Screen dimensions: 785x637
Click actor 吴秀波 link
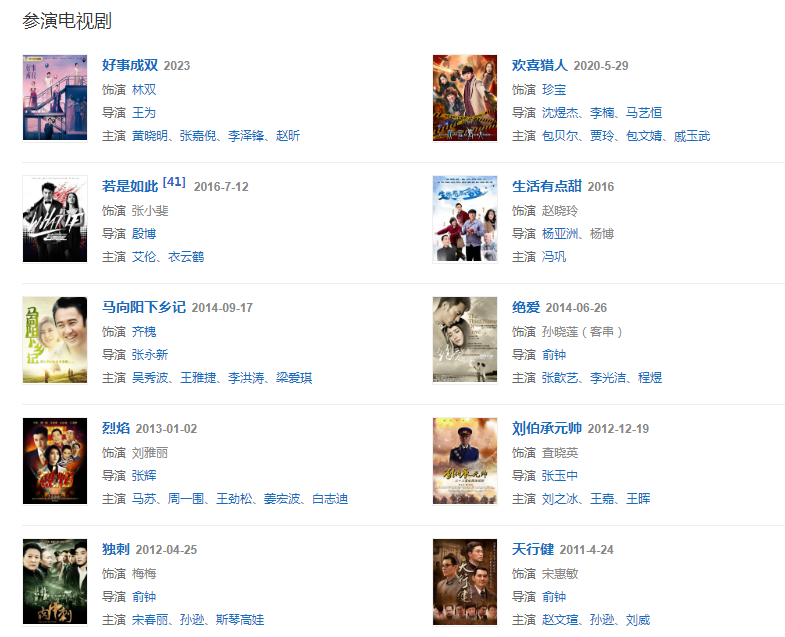150,378
